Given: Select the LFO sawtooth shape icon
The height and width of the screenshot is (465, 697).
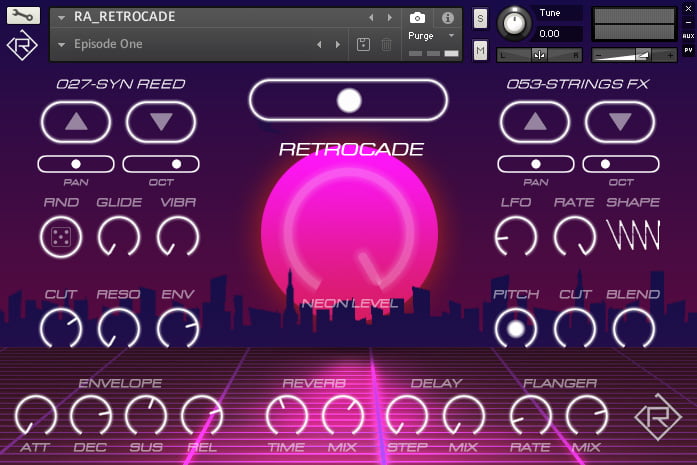Looking at the screenshot, I should 633,236.
